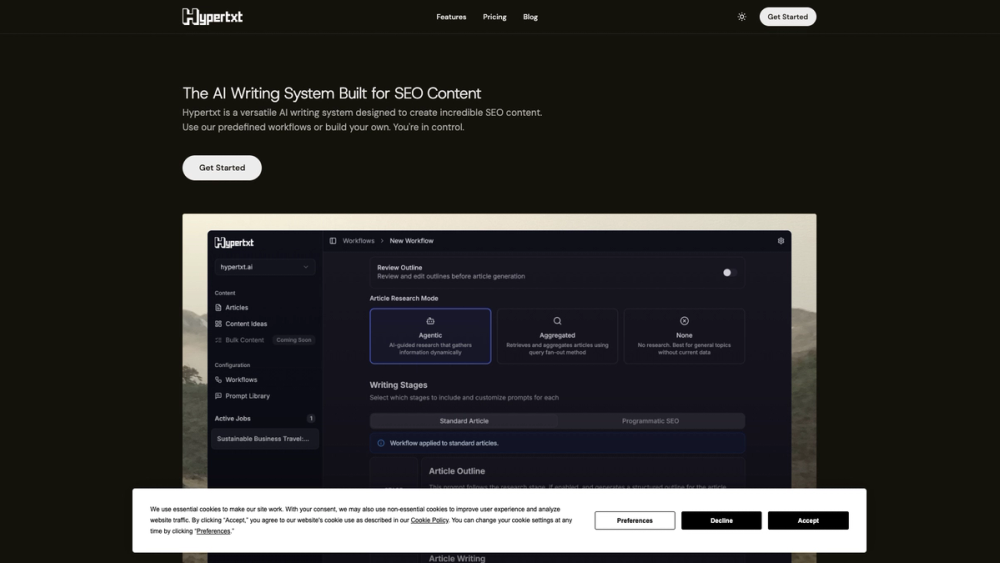Click the Active Jobs count badge

(311, 419)
